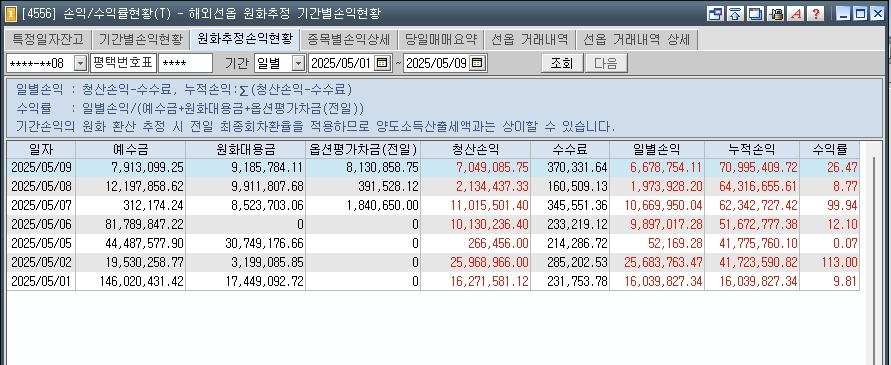
Task: Select the 2025/05/08 date row
Action: point(433,186)
